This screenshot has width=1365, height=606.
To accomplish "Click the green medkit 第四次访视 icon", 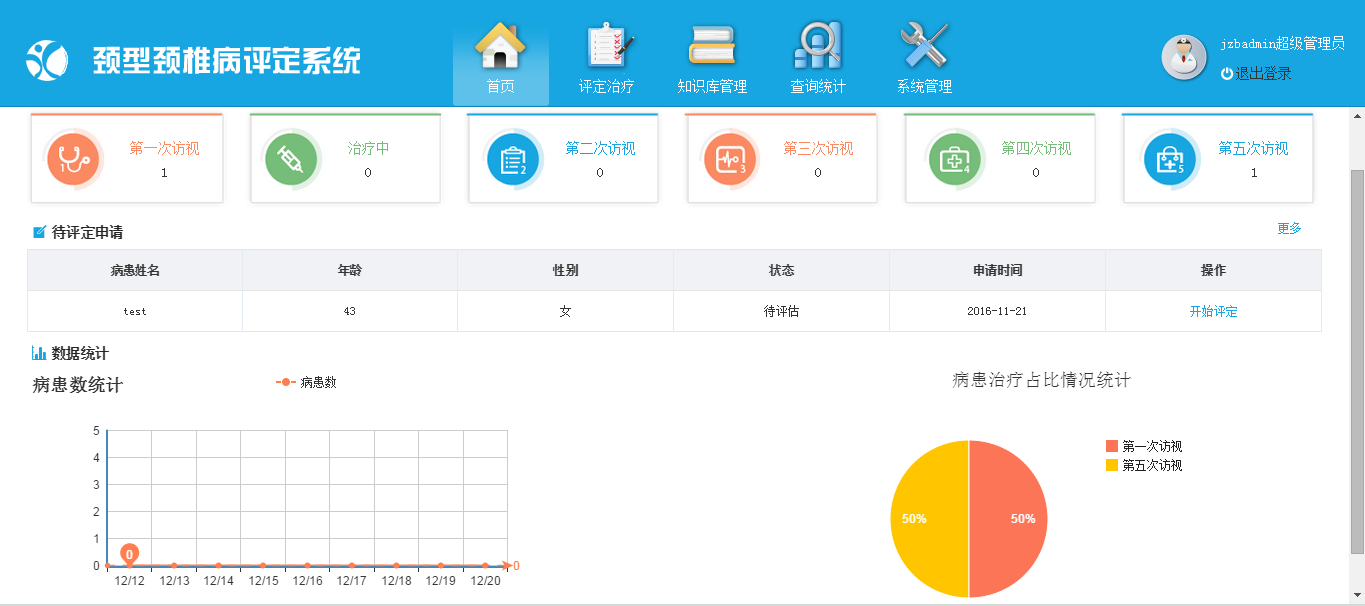I will [948, 159].
